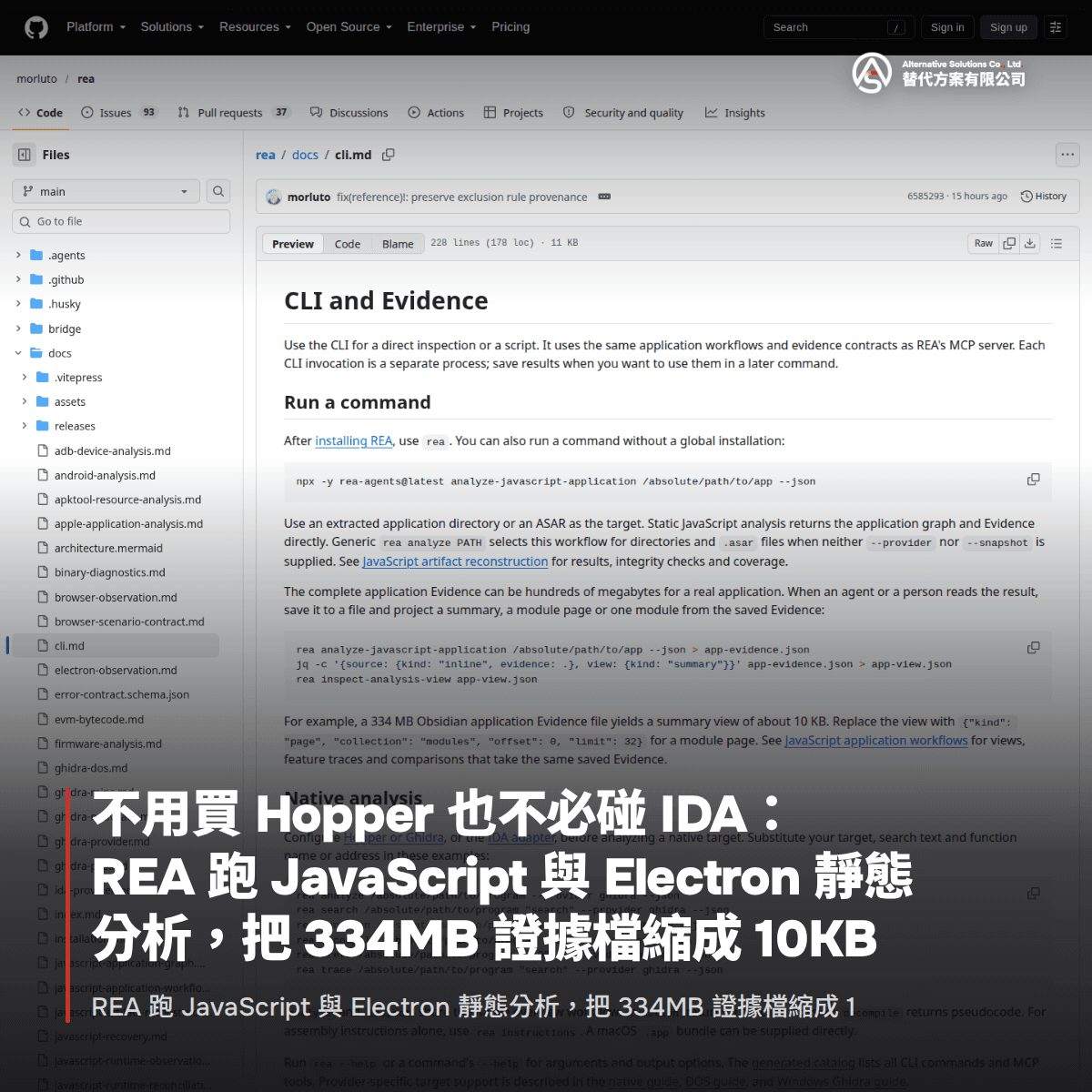Click the Sign in button
The height and width of the screenshot is (1092, 1092).
(947, 27)
